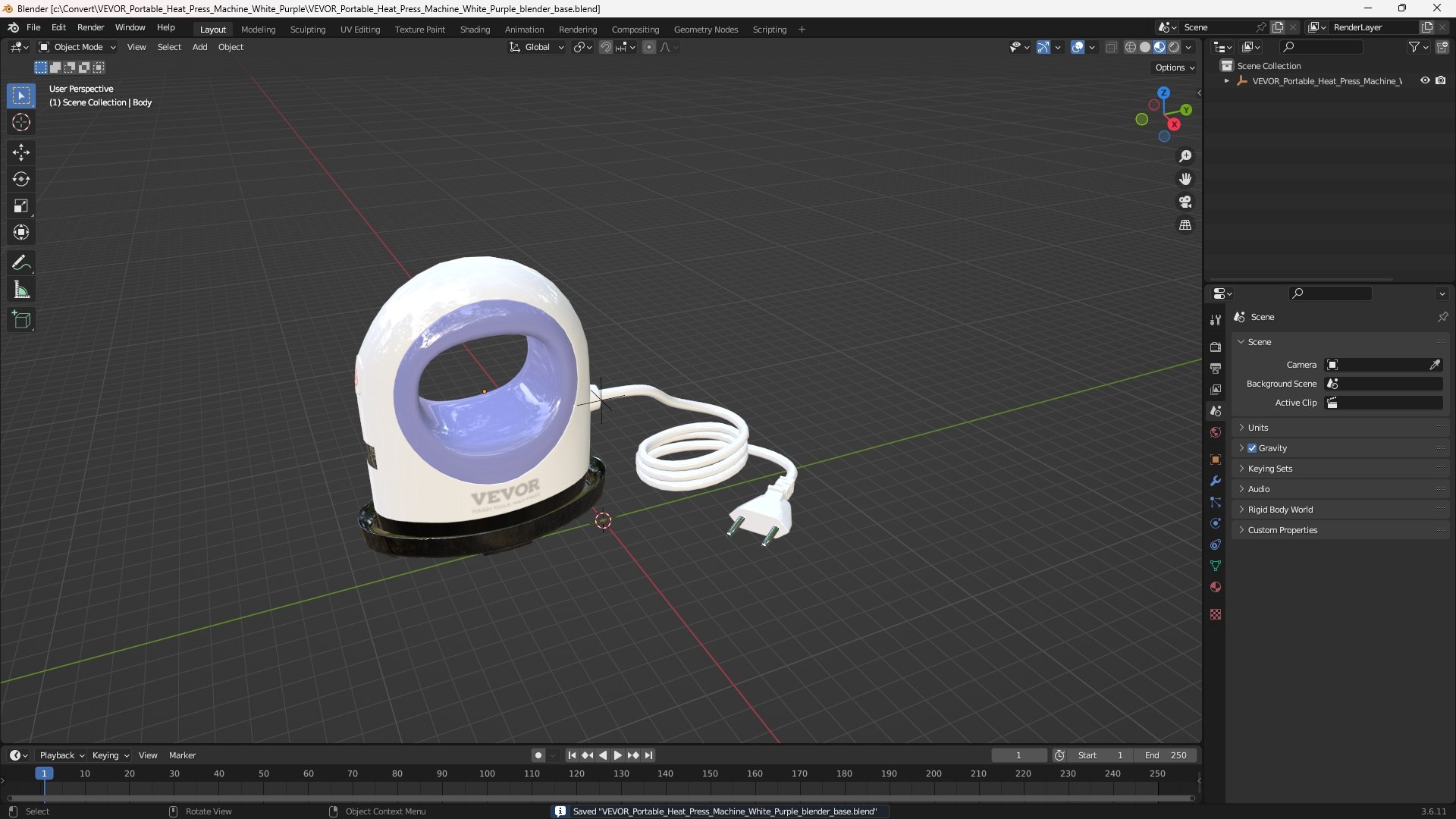Screen dimensions: 1456x819
Task: Toggle viewport gizmos button
Action: (1043, 47)
